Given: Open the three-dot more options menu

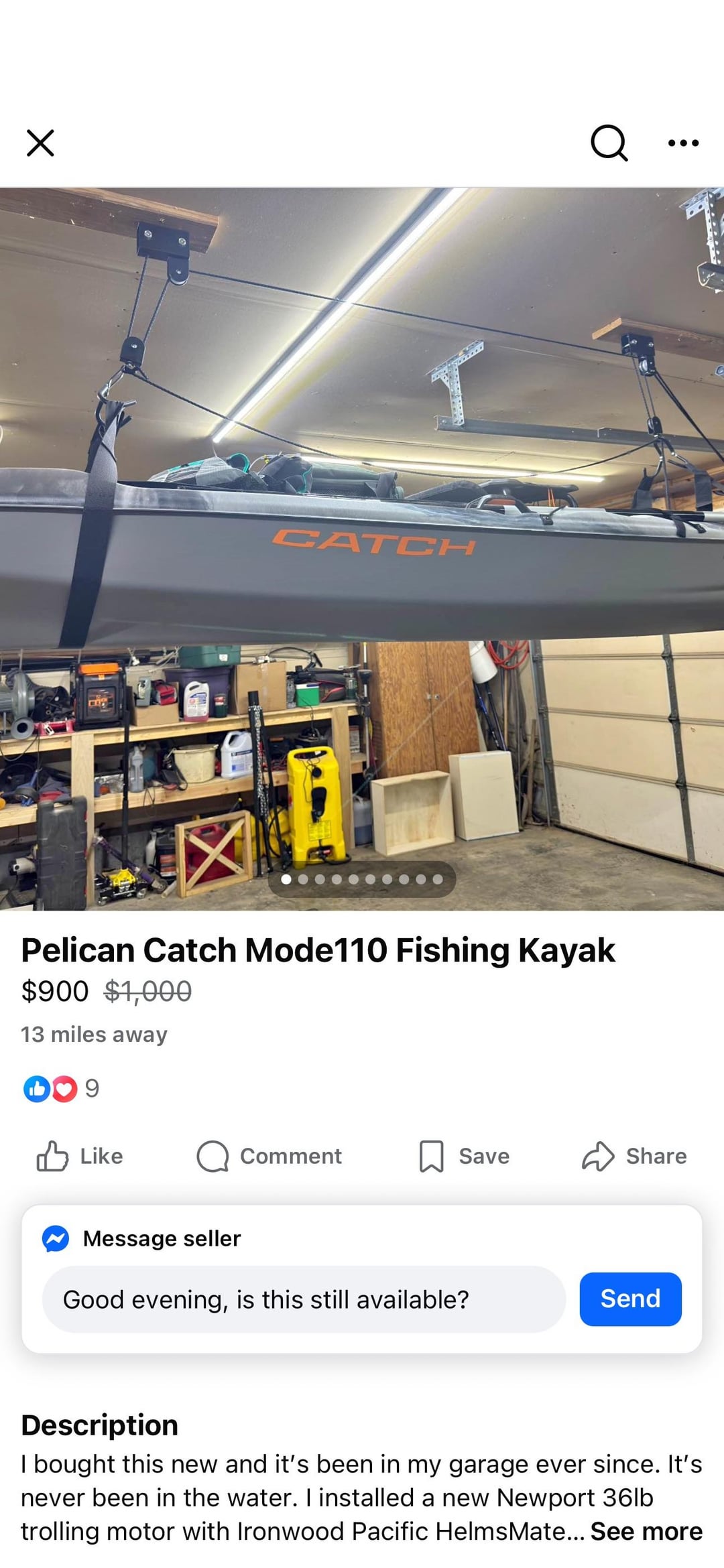Looking at the screenshot, I should pyautogui.click(x=684, y=143).
